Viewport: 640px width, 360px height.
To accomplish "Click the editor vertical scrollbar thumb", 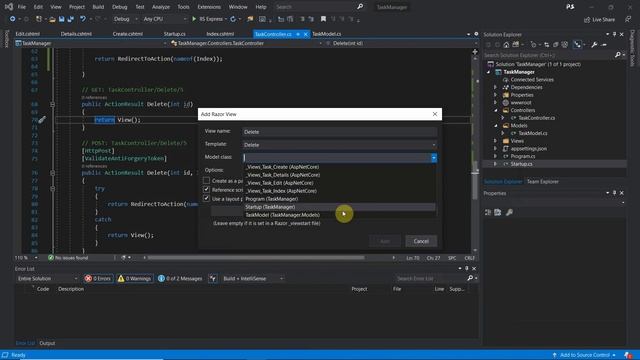I will tap(475, 180).
